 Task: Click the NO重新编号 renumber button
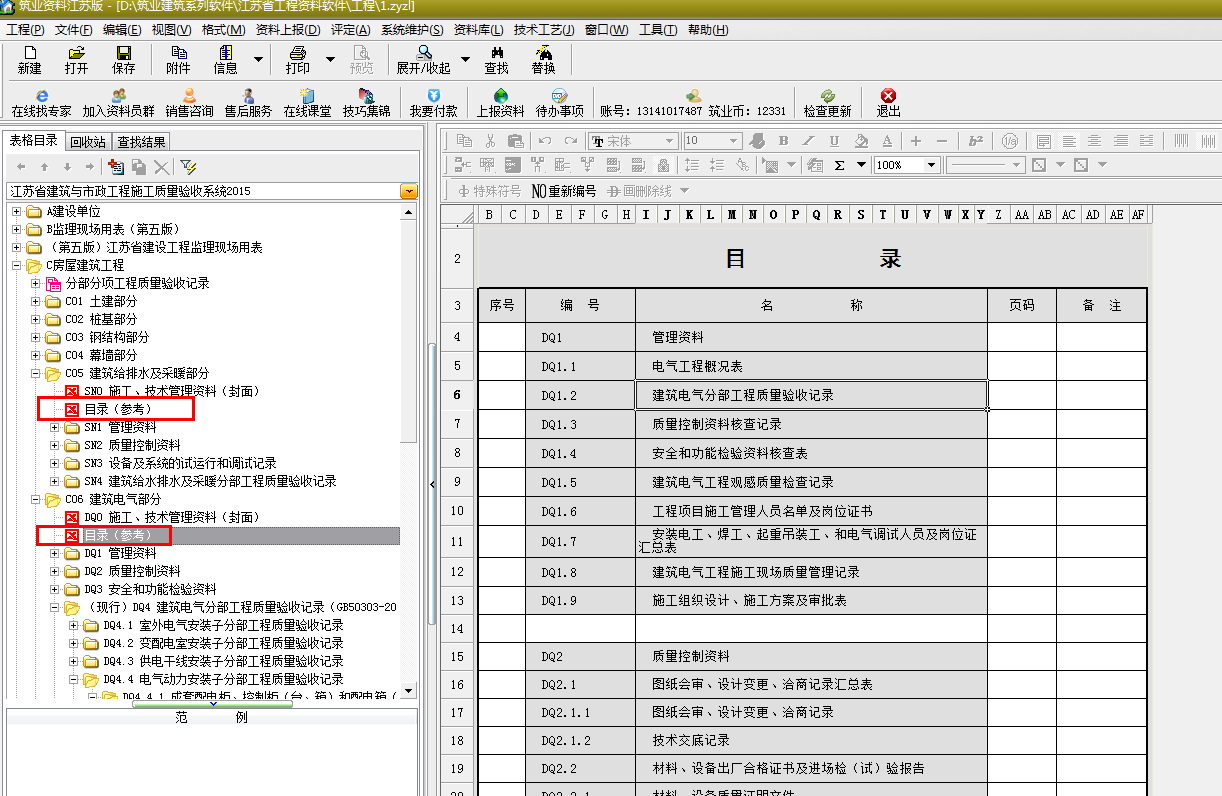(x=564, y=191)
